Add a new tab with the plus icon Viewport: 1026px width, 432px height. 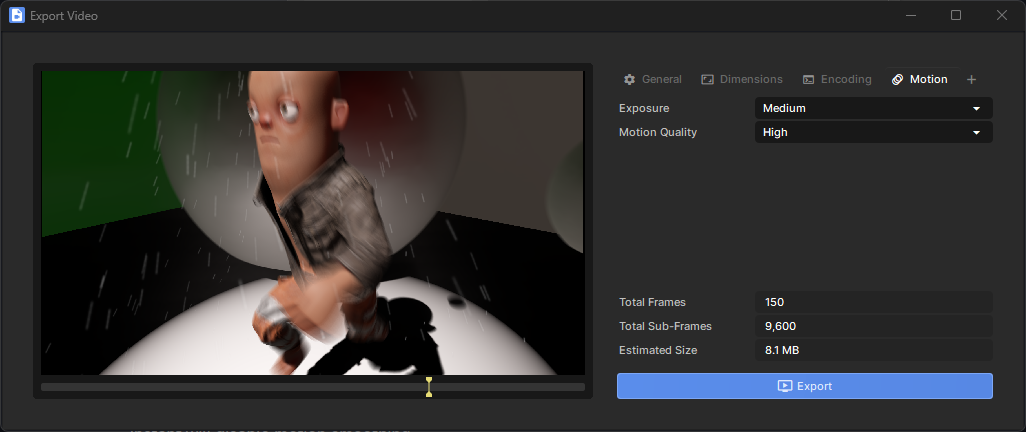971,79
